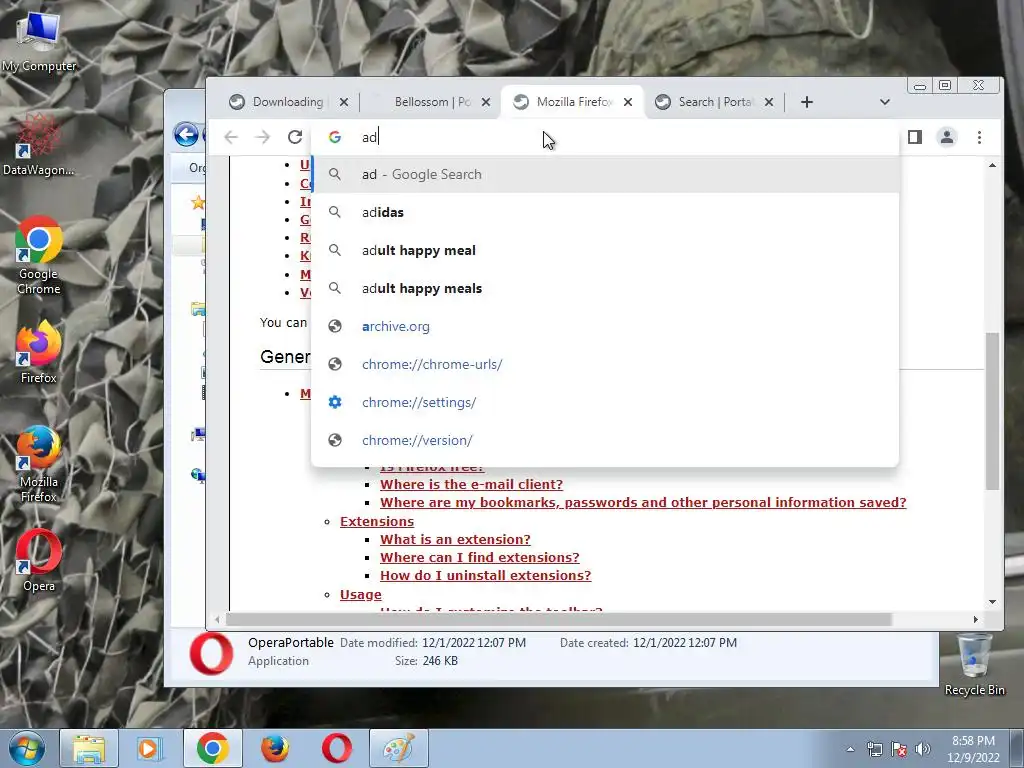Close the Mozilla Firefox tab

(x=628, y=102)
